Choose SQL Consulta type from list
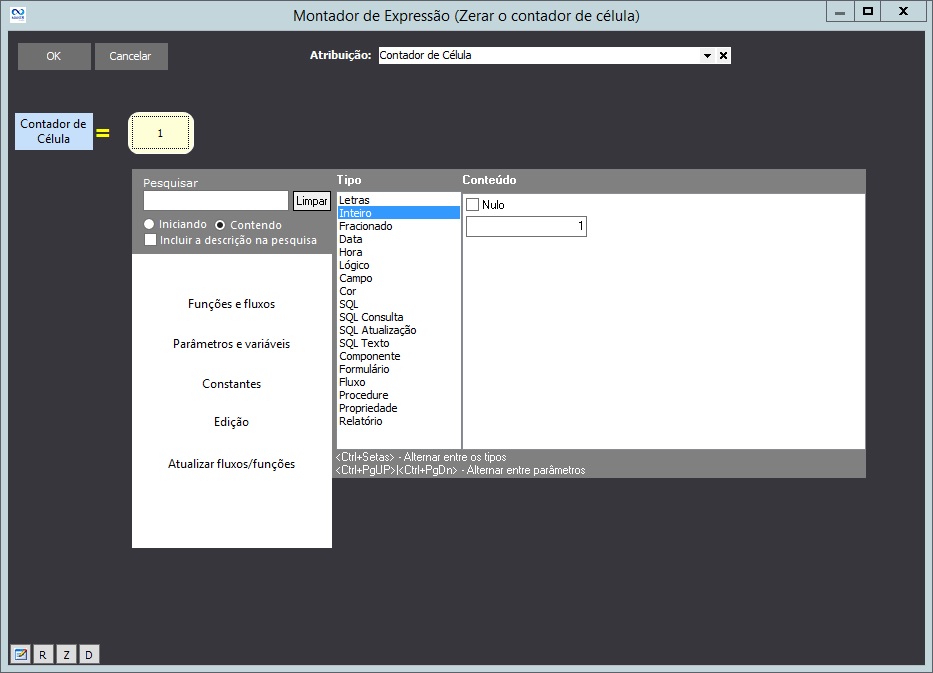Image resolution: width=933 pixels, height=673 pixels. coord(371,317)
